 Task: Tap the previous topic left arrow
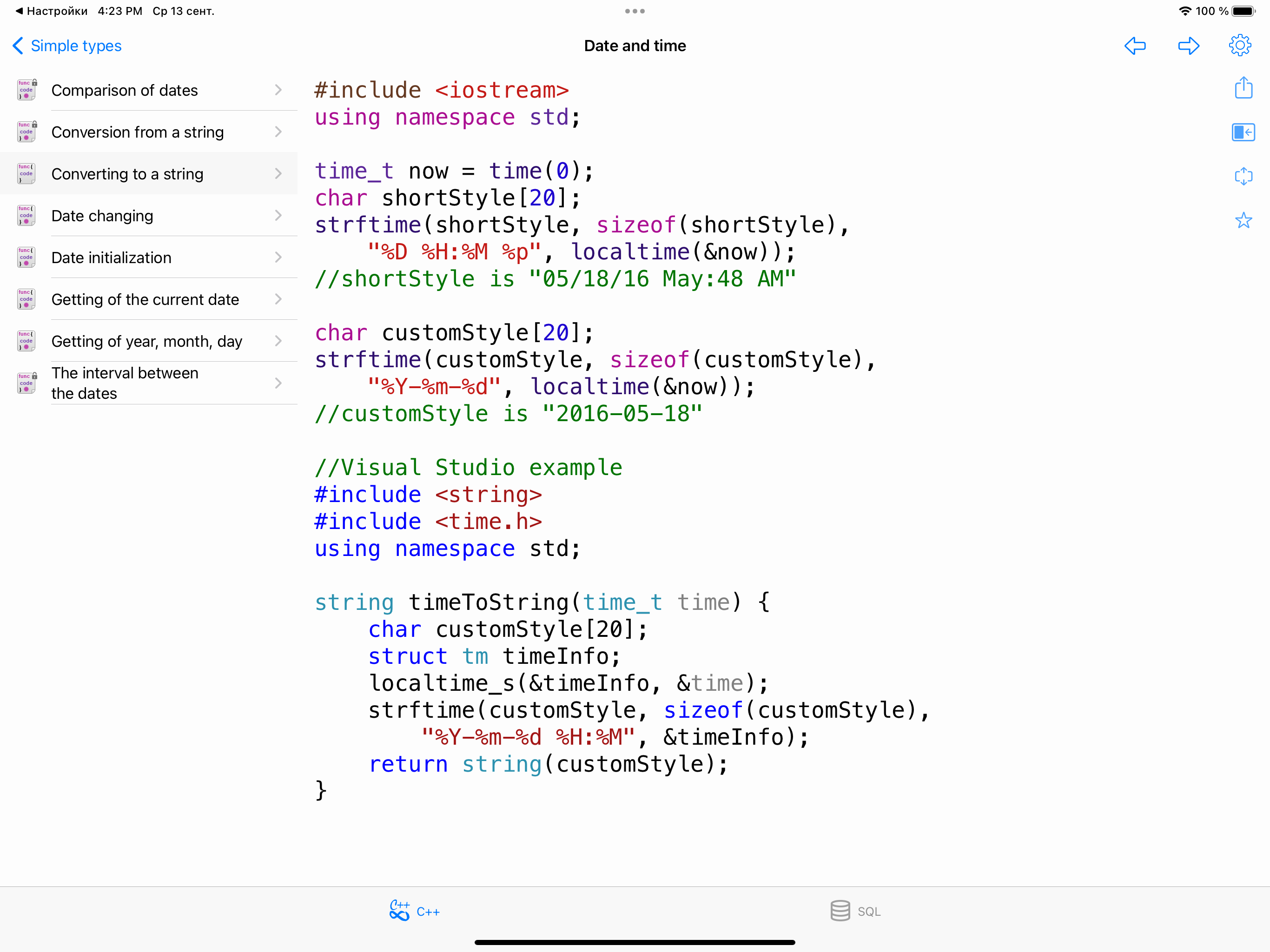click(1135, 46)
